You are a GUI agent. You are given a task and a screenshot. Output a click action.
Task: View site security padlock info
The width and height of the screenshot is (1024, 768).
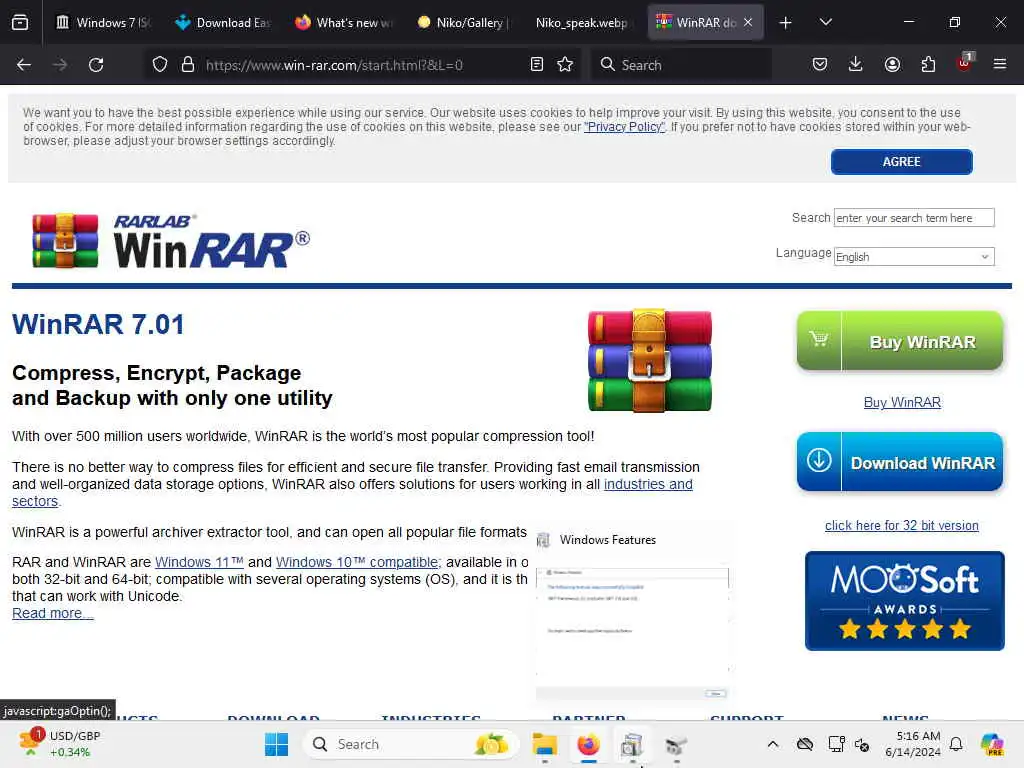[188, 65]
